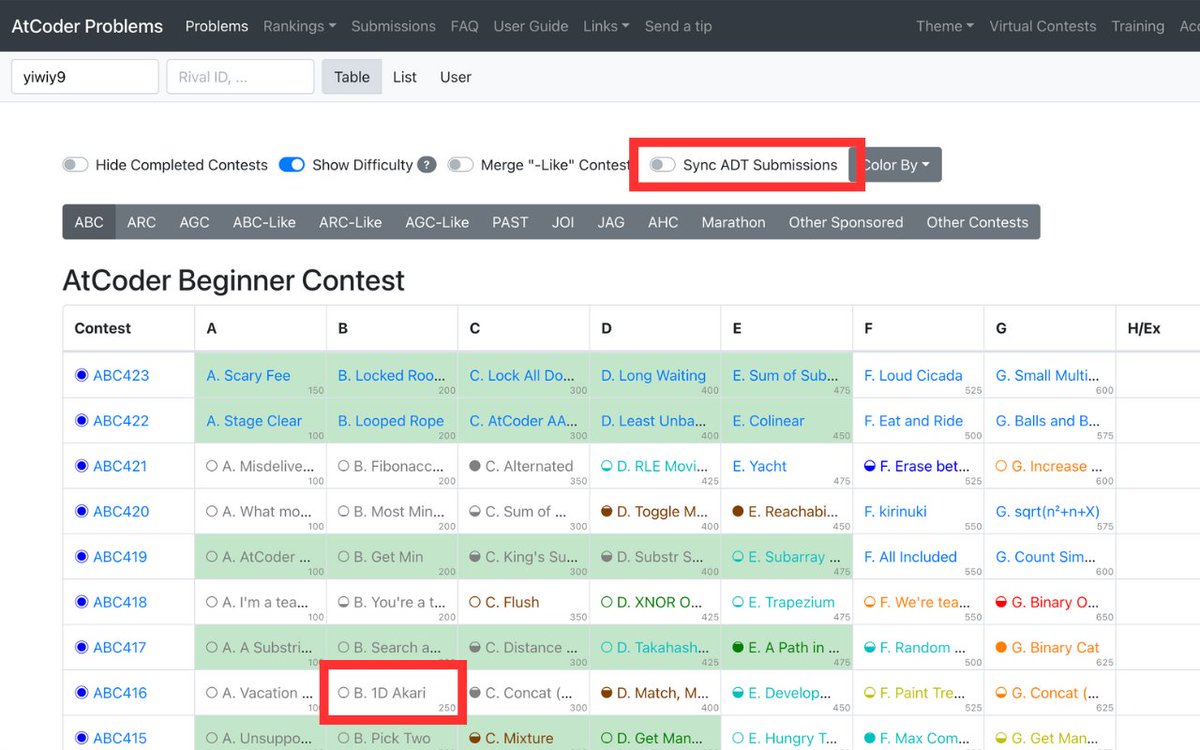Click the blue rating circle beside ABC421
Viewport: 1200px width, 750px height.
click(82, 466)
